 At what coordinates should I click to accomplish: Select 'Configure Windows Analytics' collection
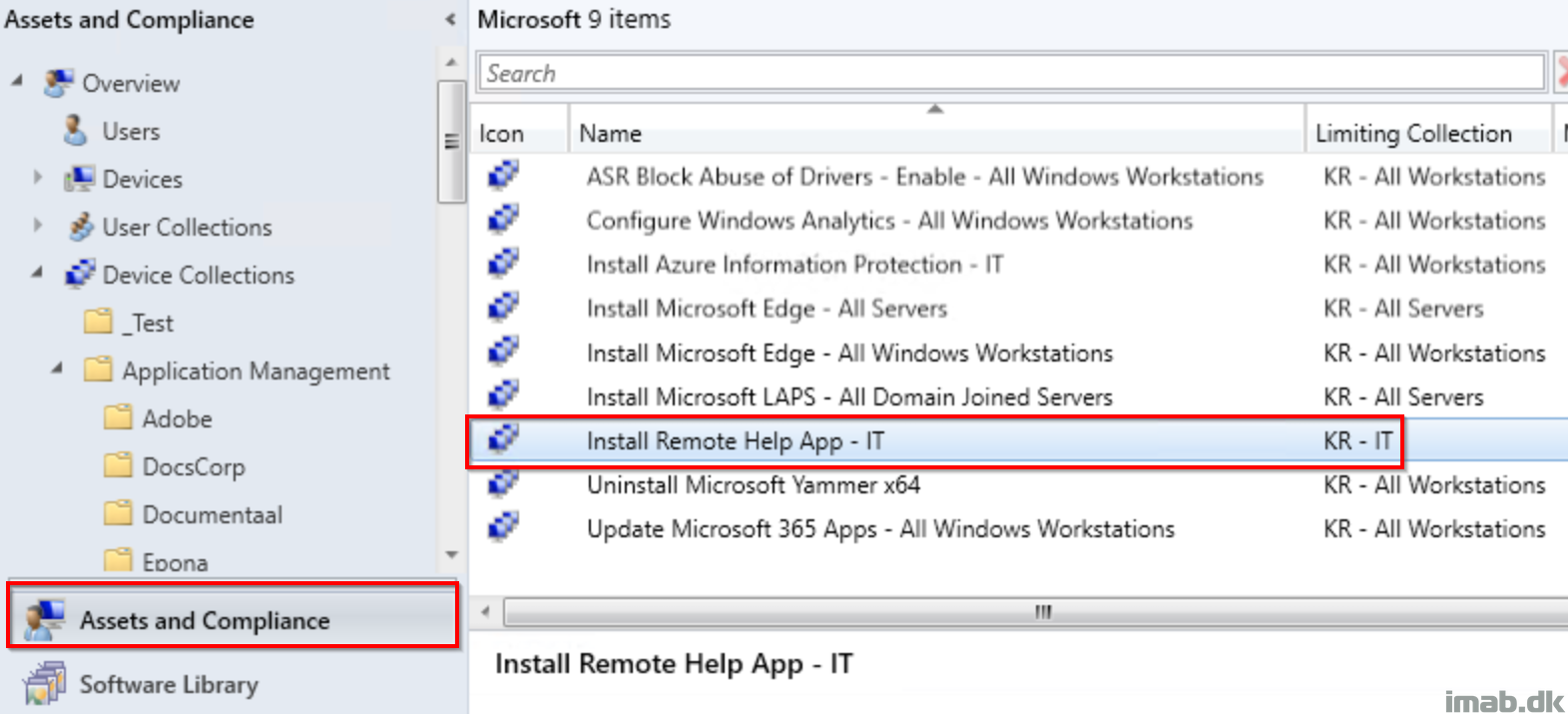pos(889,220)
